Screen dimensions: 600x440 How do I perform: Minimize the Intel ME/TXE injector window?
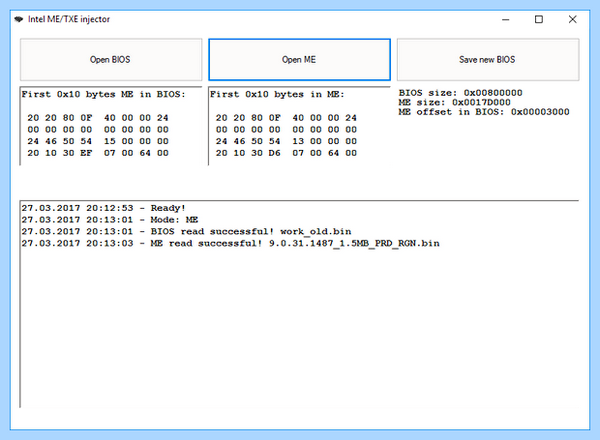point(505,19)
